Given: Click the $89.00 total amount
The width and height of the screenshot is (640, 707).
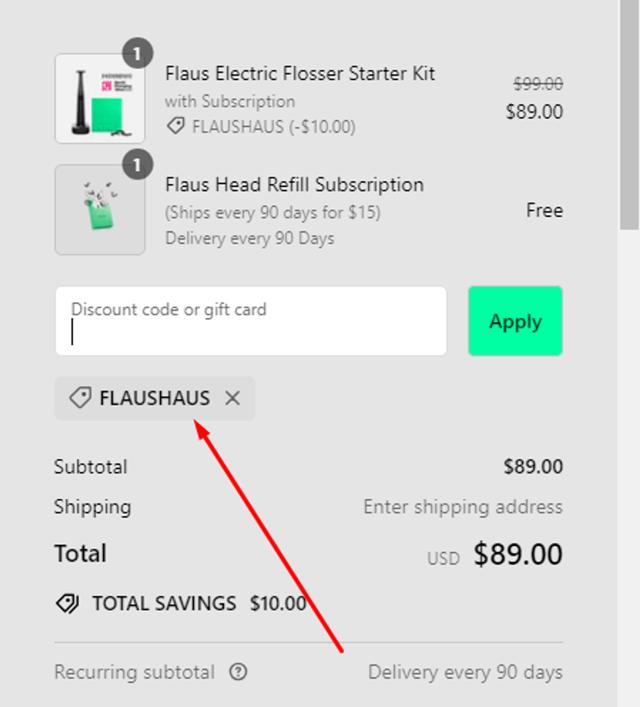Looking at the screenshot, I should pyautogui.click(x=518, y=554).
